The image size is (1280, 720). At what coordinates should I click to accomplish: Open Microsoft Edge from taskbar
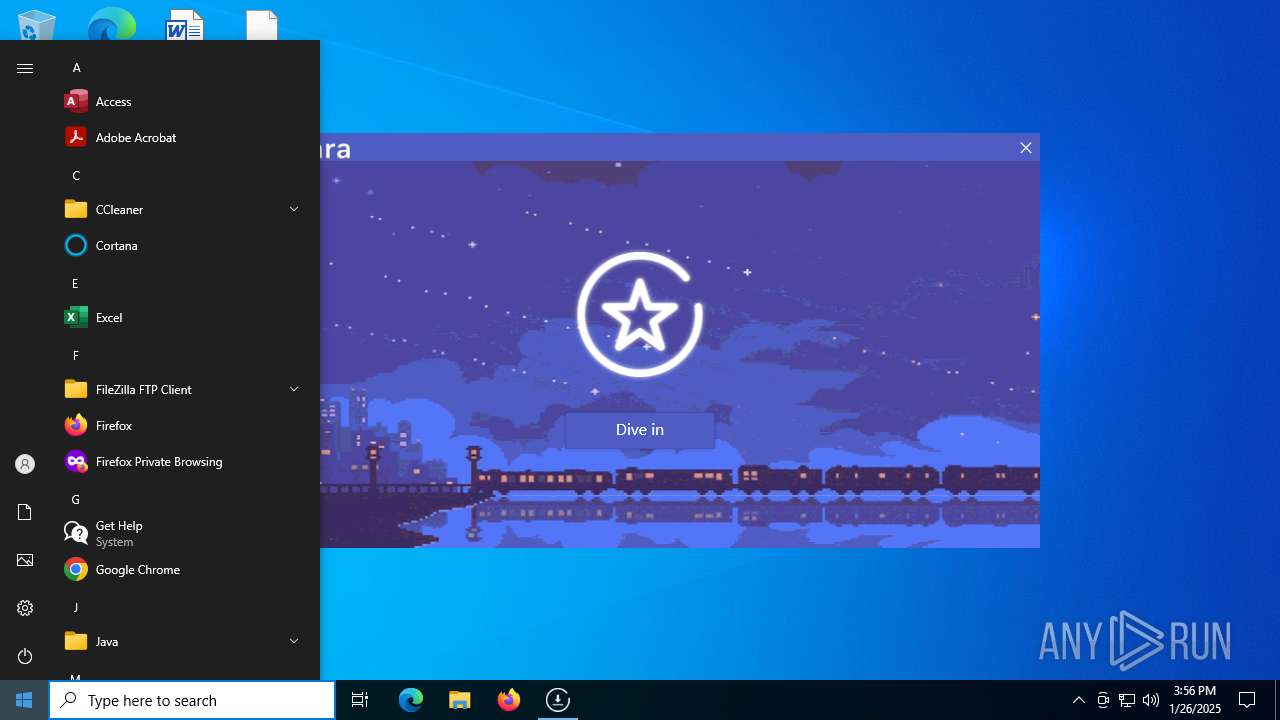(x=411, y=700)
